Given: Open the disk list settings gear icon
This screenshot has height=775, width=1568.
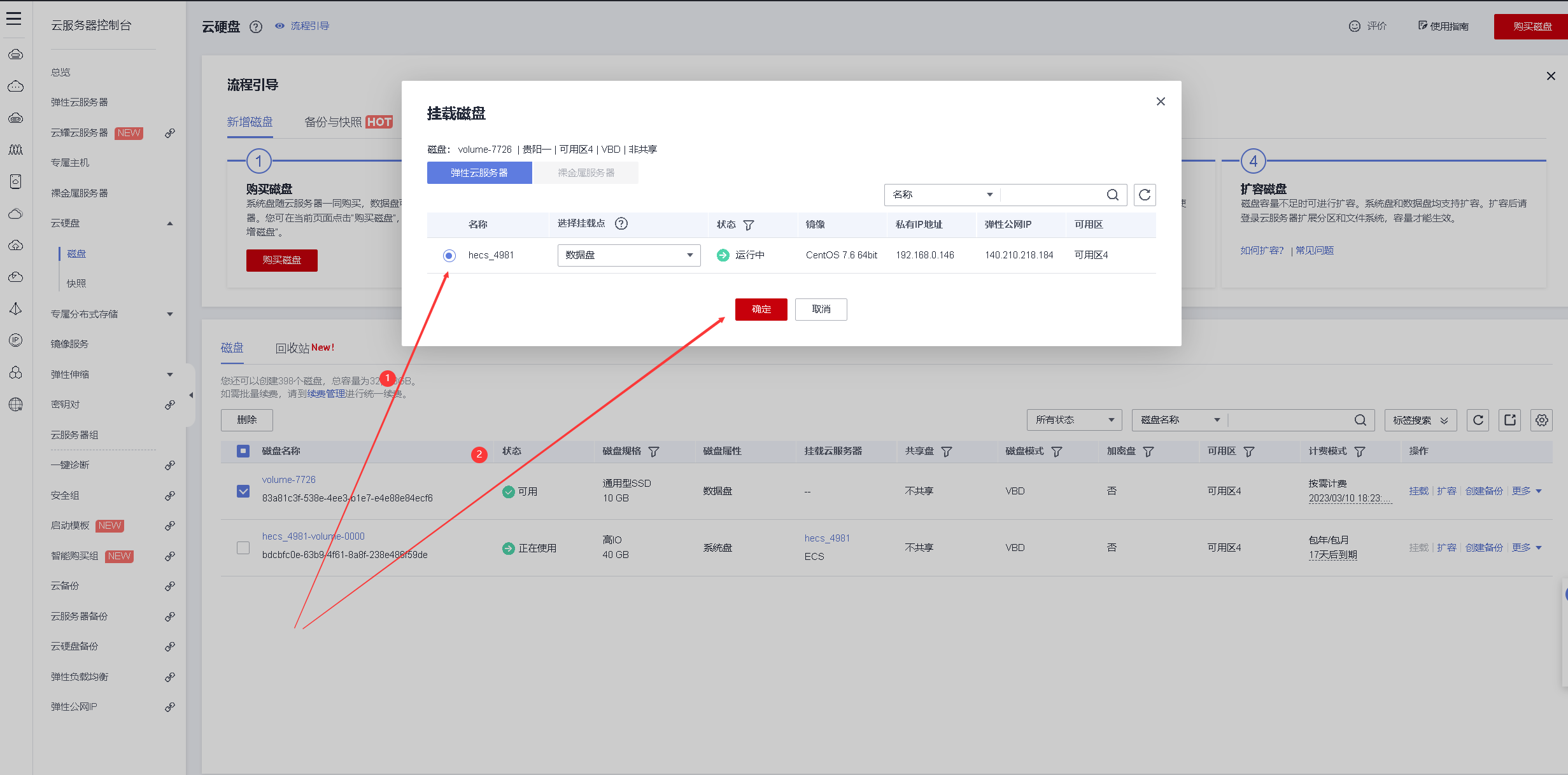Looking at the screenshot, I should [x=1541, y=420].
